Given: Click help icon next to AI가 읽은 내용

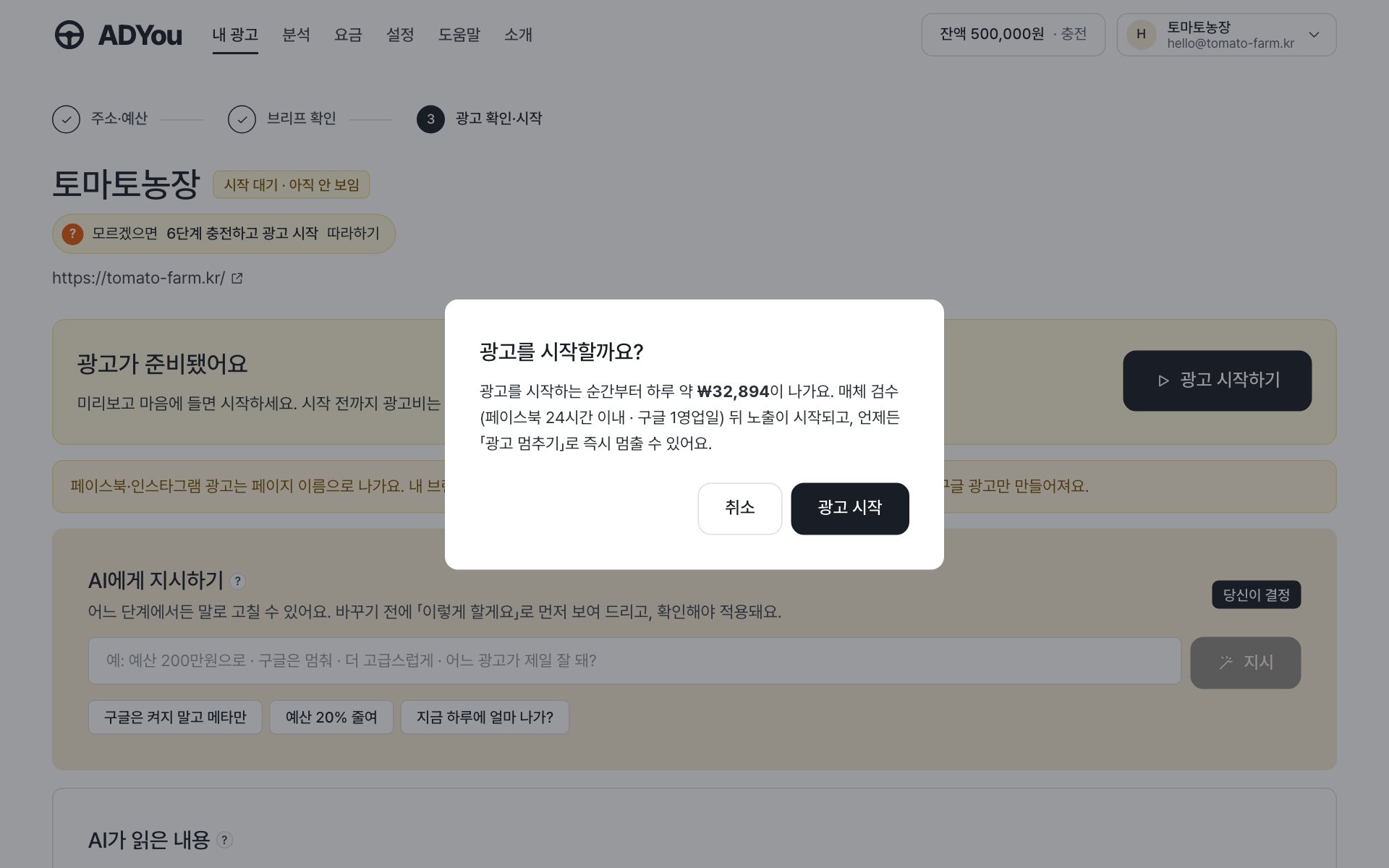Looking at the screenshot, I should pyautogui.click(x=225, y=840).
